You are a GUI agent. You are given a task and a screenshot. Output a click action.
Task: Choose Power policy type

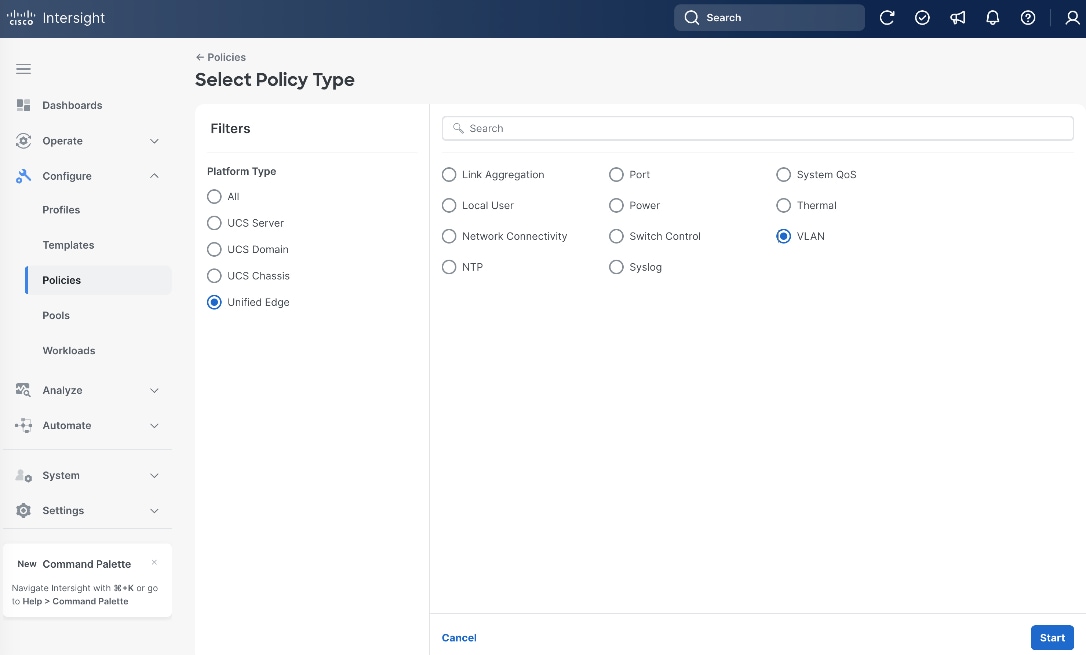616,205
